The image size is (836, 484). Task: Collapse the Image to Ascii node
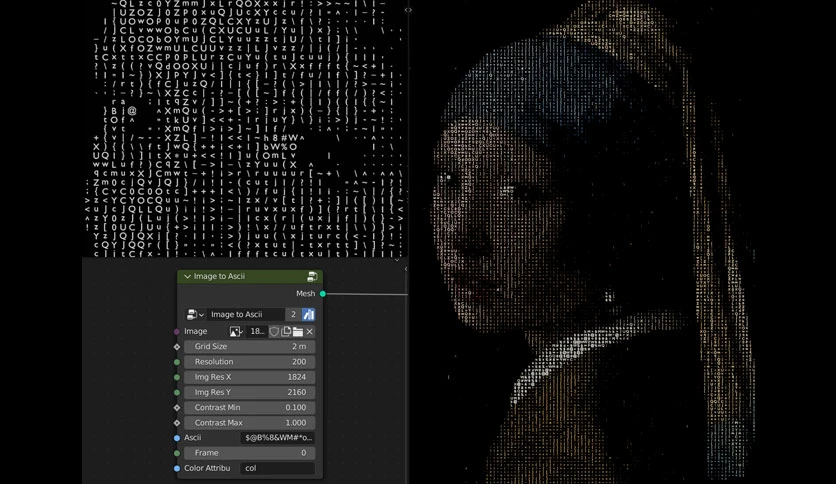tap(187, 277)
